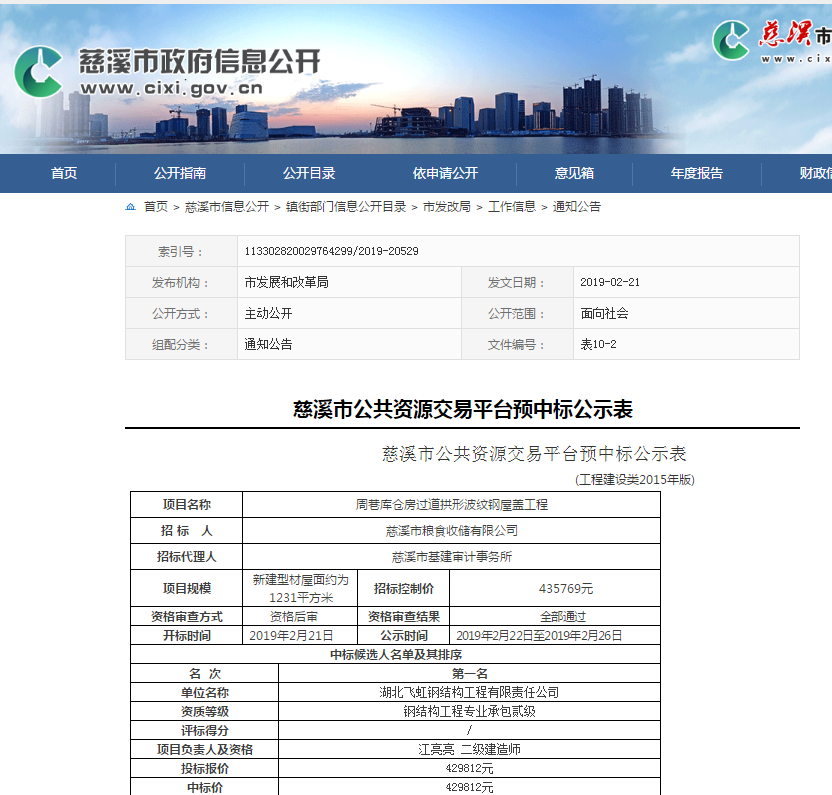This screenshot has width=832, height=795.
Task: Click the 慈溪市政府信息公开 banner title
Action: (x=200, y=60)
